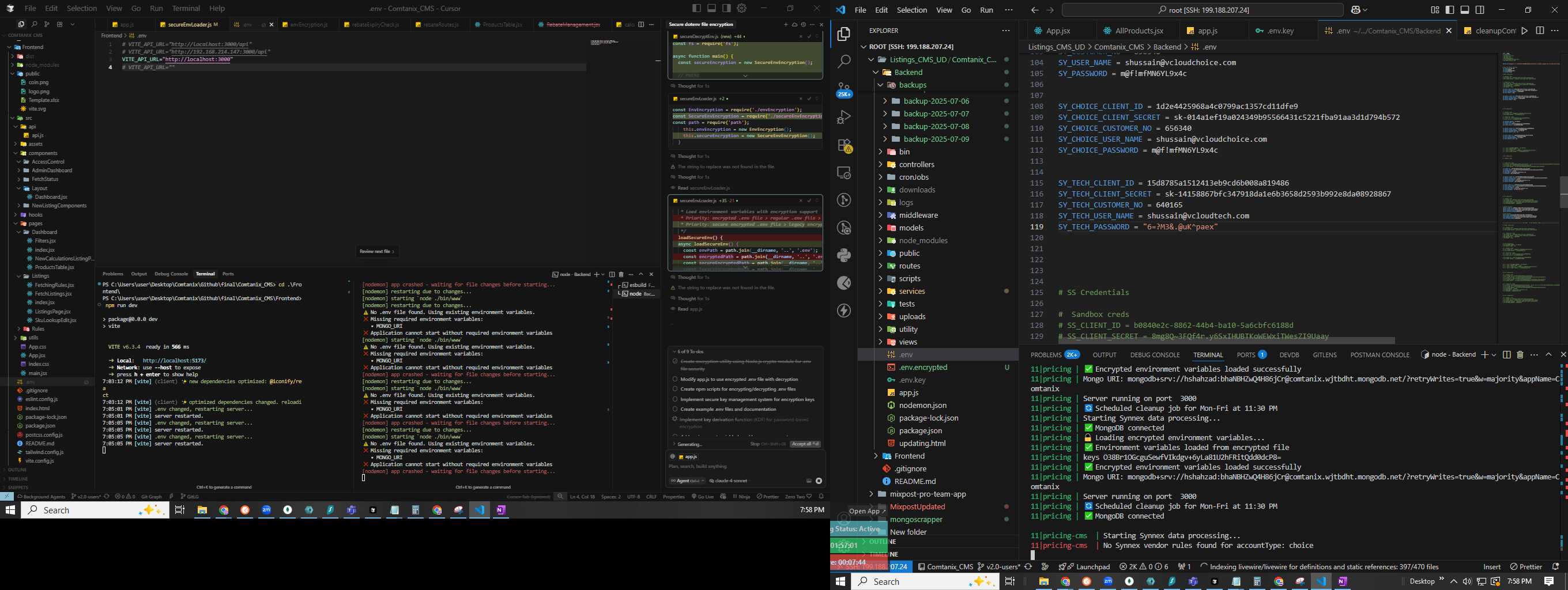Image resolution: width=1568 pixels, height=590 pixels.
Task: Open terminal launch profile dropdown arrow in VS Code
Action: pos(1494,354)
